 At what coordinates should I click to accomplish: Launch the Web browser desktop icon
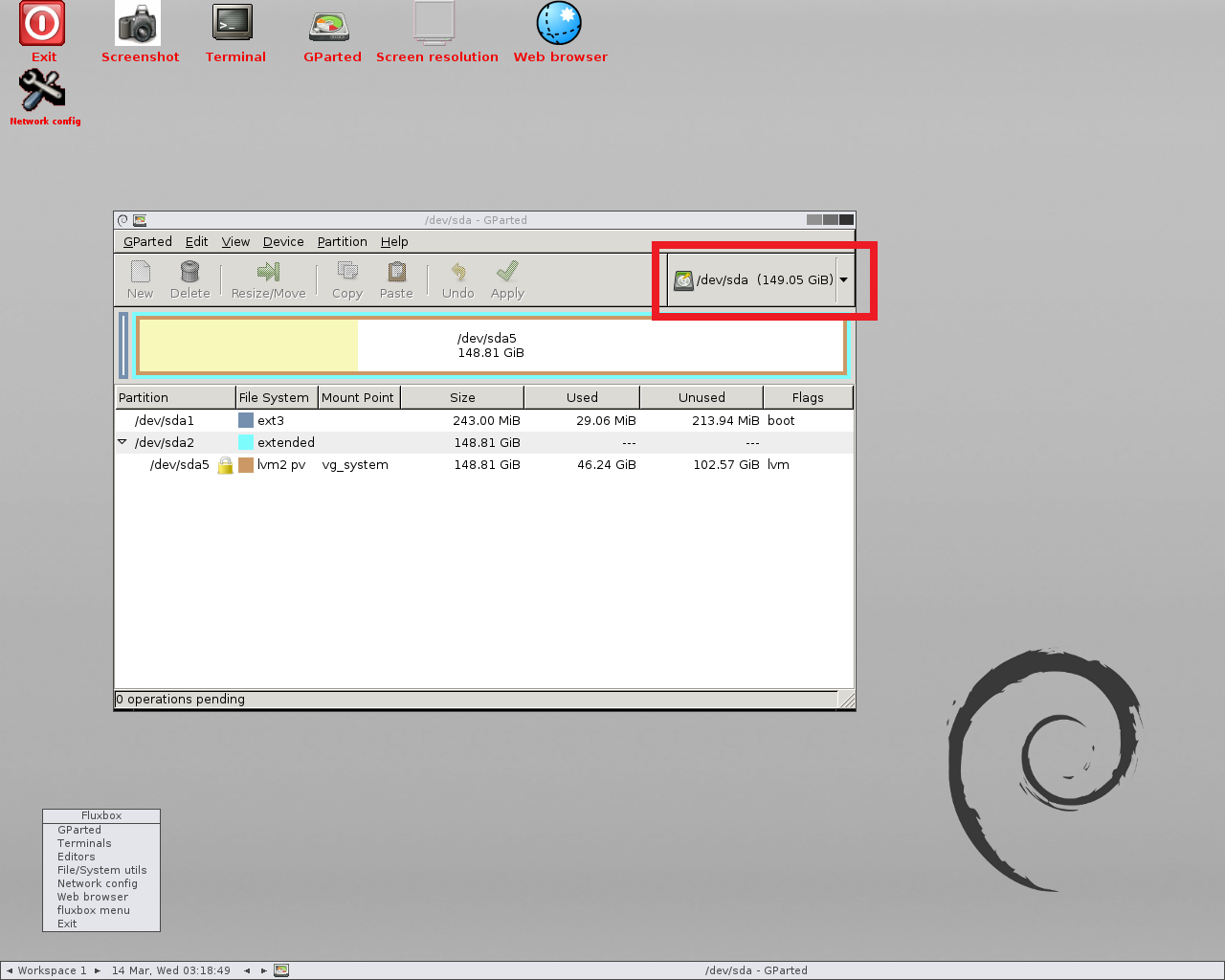pos(559,23)
